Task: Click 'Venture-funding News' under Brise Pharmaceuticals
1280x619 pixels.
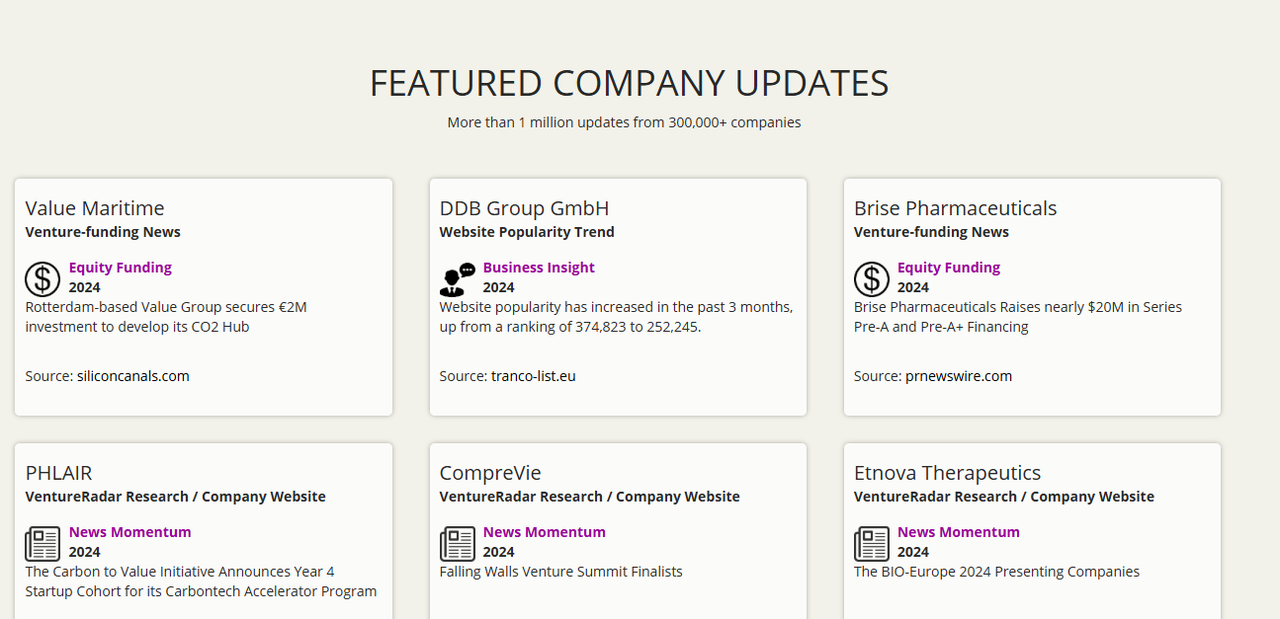Action: (931, 232)
